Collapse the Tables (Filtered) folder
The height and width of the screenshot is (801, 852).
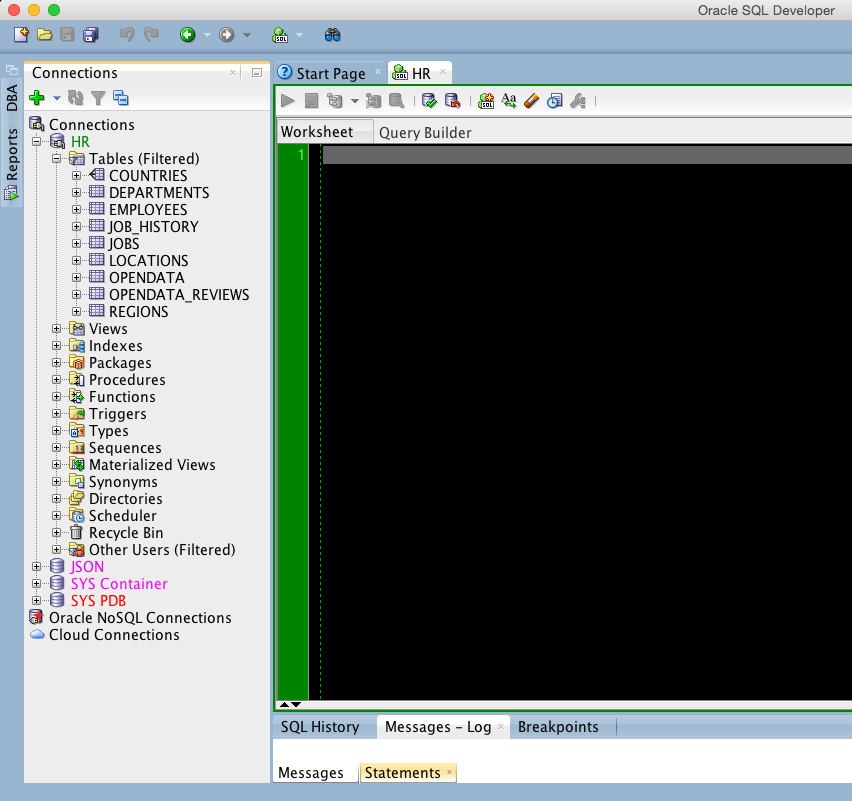coord(57,159)
